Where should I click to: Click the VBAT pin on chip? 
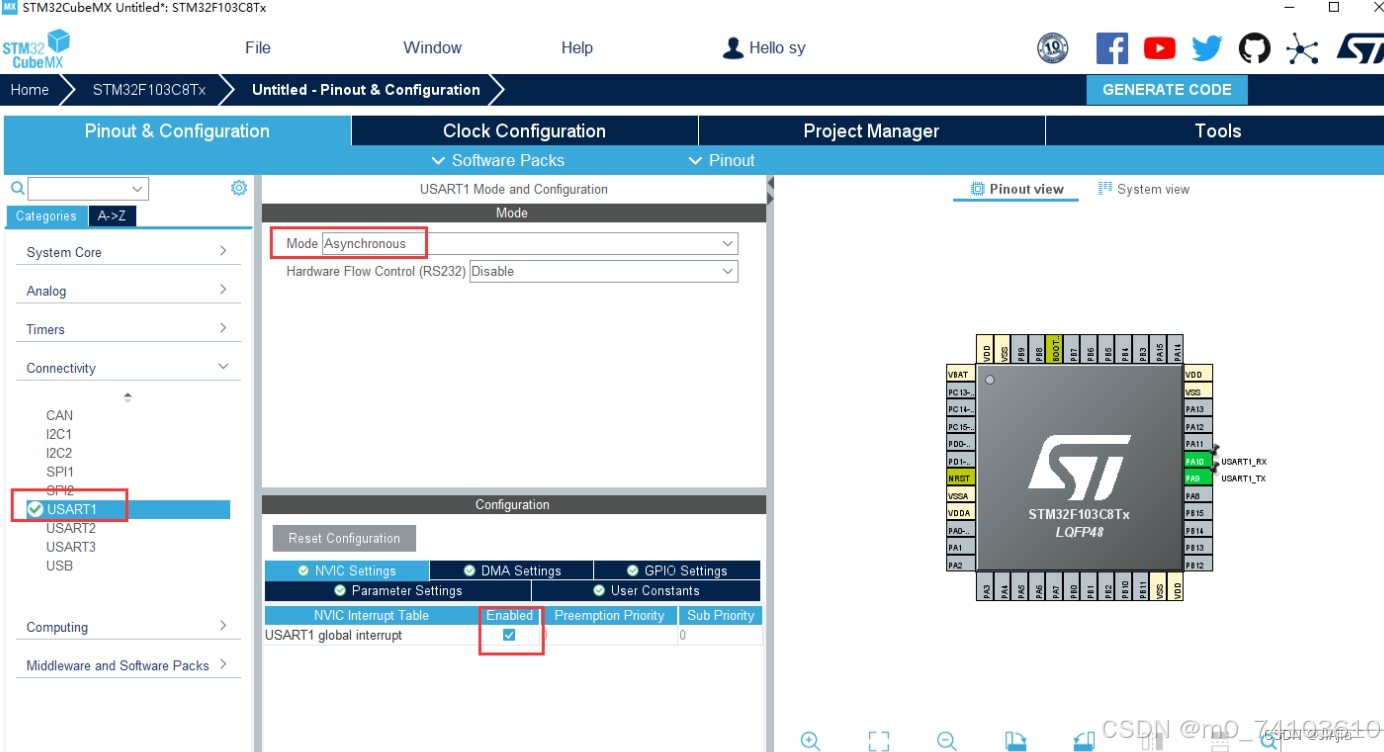point(960,374)
